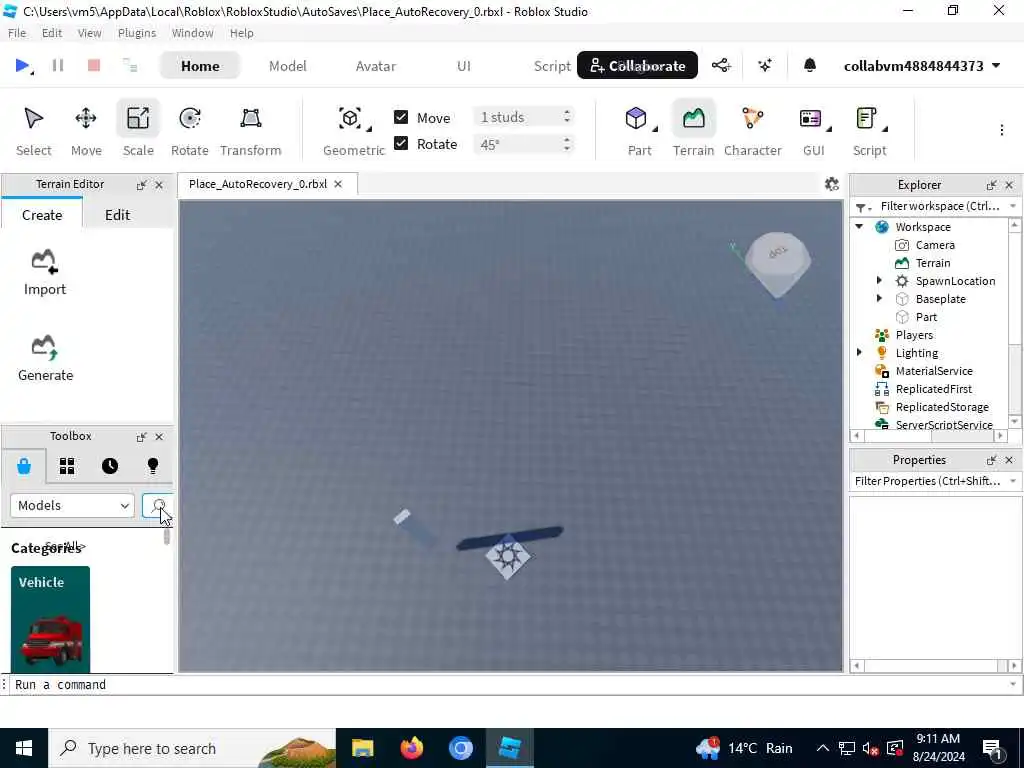Open the Vehicle category thumbnail
1024x768 pixels.
pyautogui.click(x=50, y=619)
